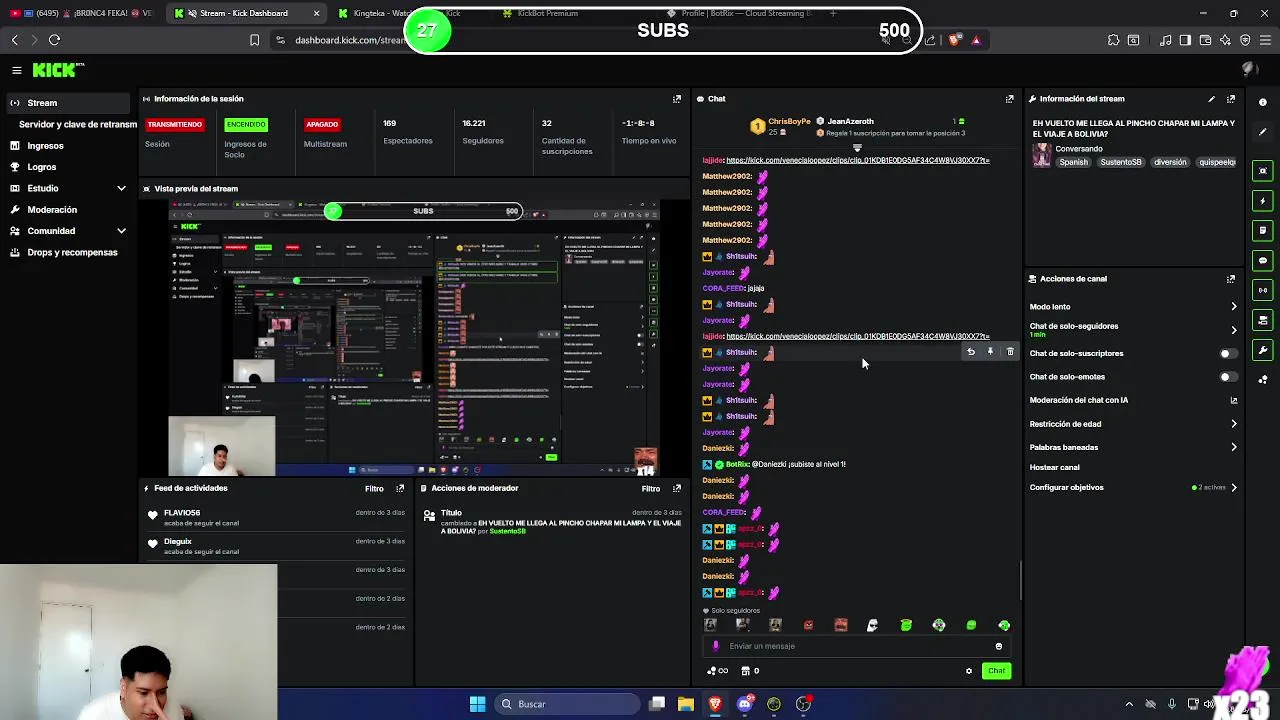Image resolution: width=1280 pixels, height=720 pixels.
Task: Pop out the Acciones de canal panel
Action: pyautogui.click(x=1231, y=279)
